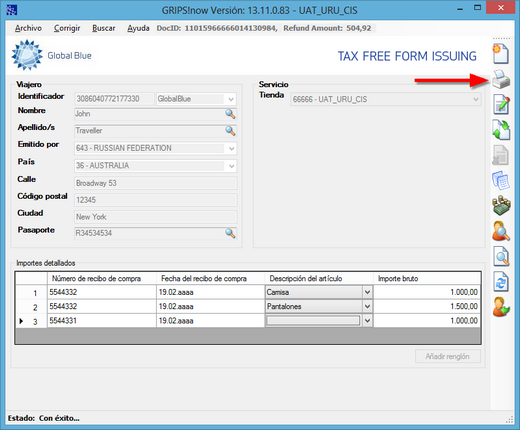Click the greyed-out document icon in the sidebar

(500, 155)
